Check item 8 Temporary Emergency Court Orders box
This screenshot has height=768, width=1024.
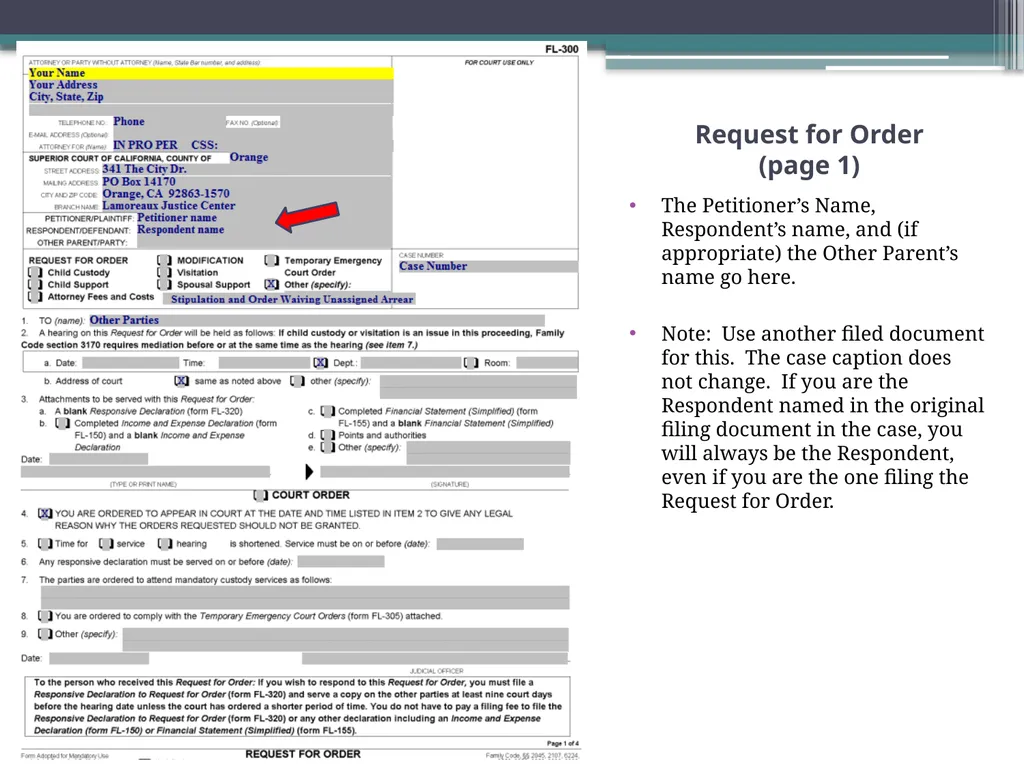click(45, 616)
